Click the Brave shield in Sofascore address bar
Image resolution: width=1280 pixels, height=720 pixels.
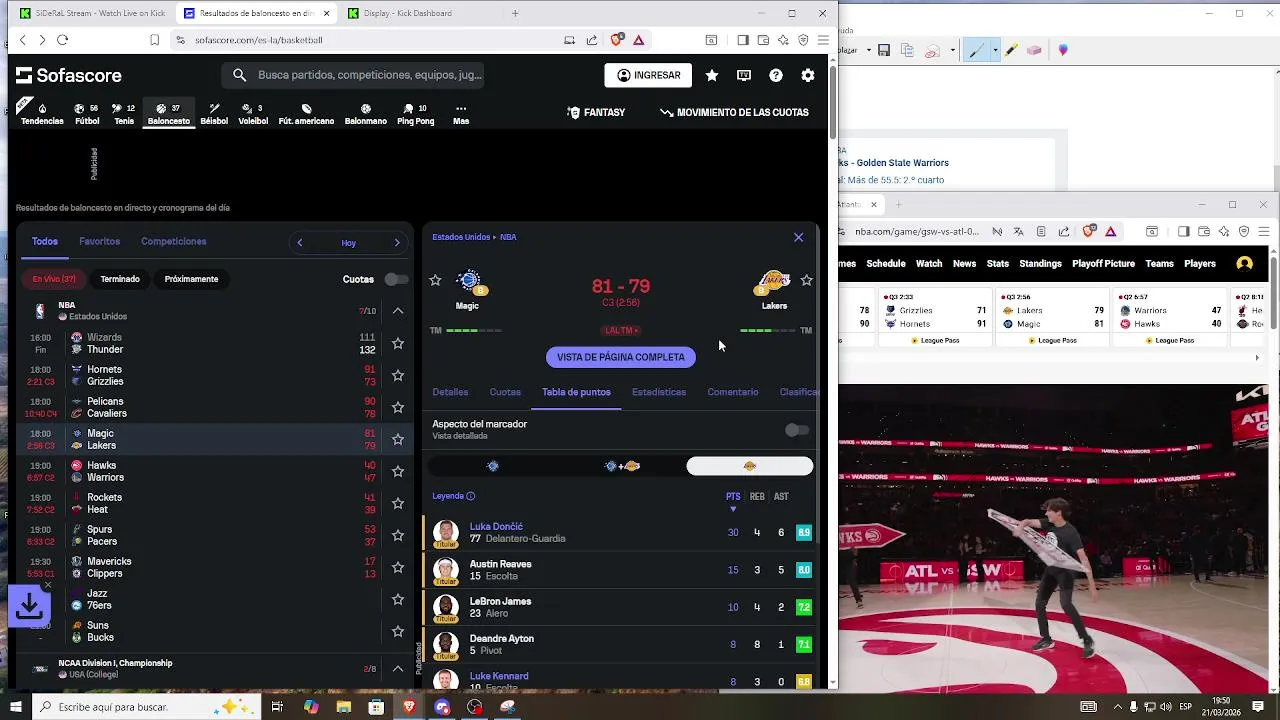[616, 40]
